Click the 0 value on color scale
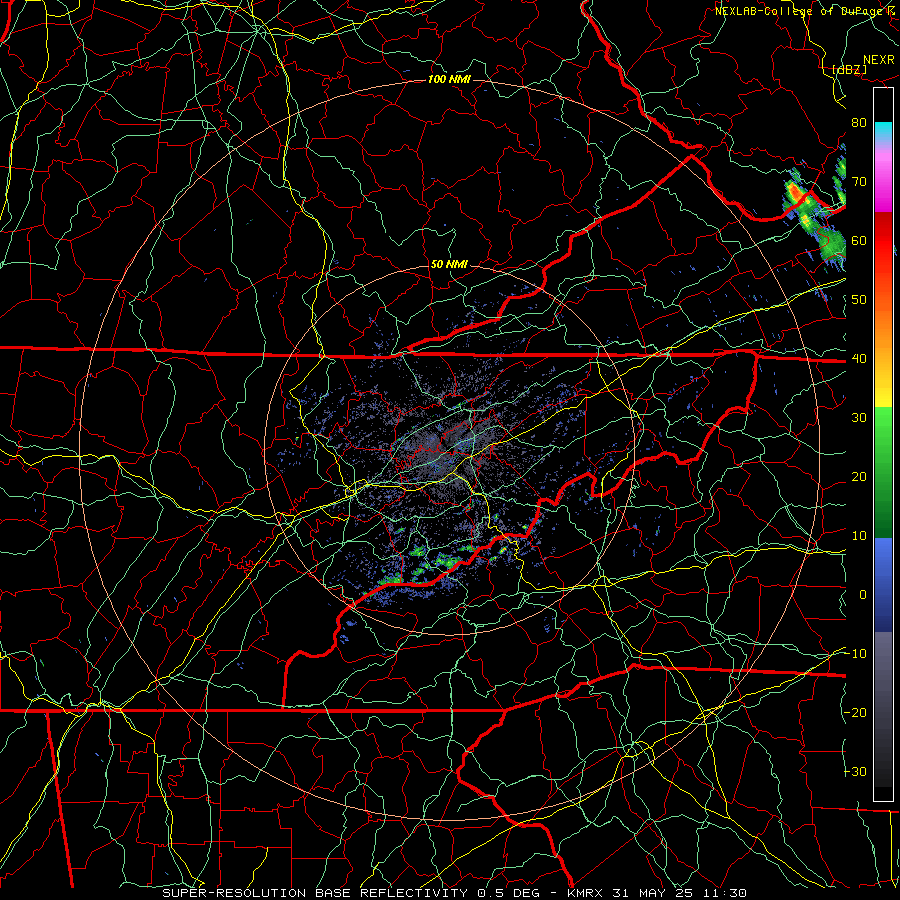The image size is (900, 900). pos(863,595)
